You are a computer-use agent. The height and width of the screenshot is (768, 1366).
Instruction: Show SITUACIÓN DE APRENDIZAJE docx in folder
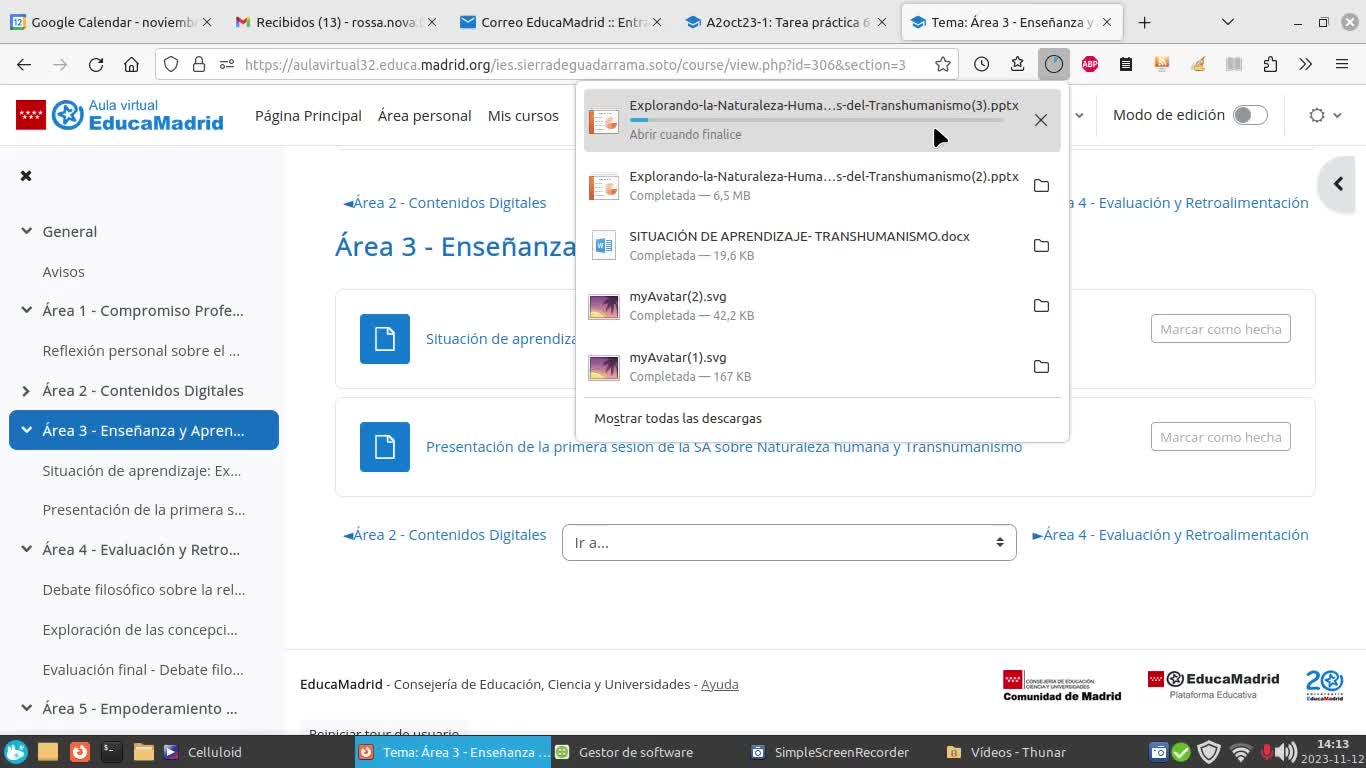[1041, 246]
